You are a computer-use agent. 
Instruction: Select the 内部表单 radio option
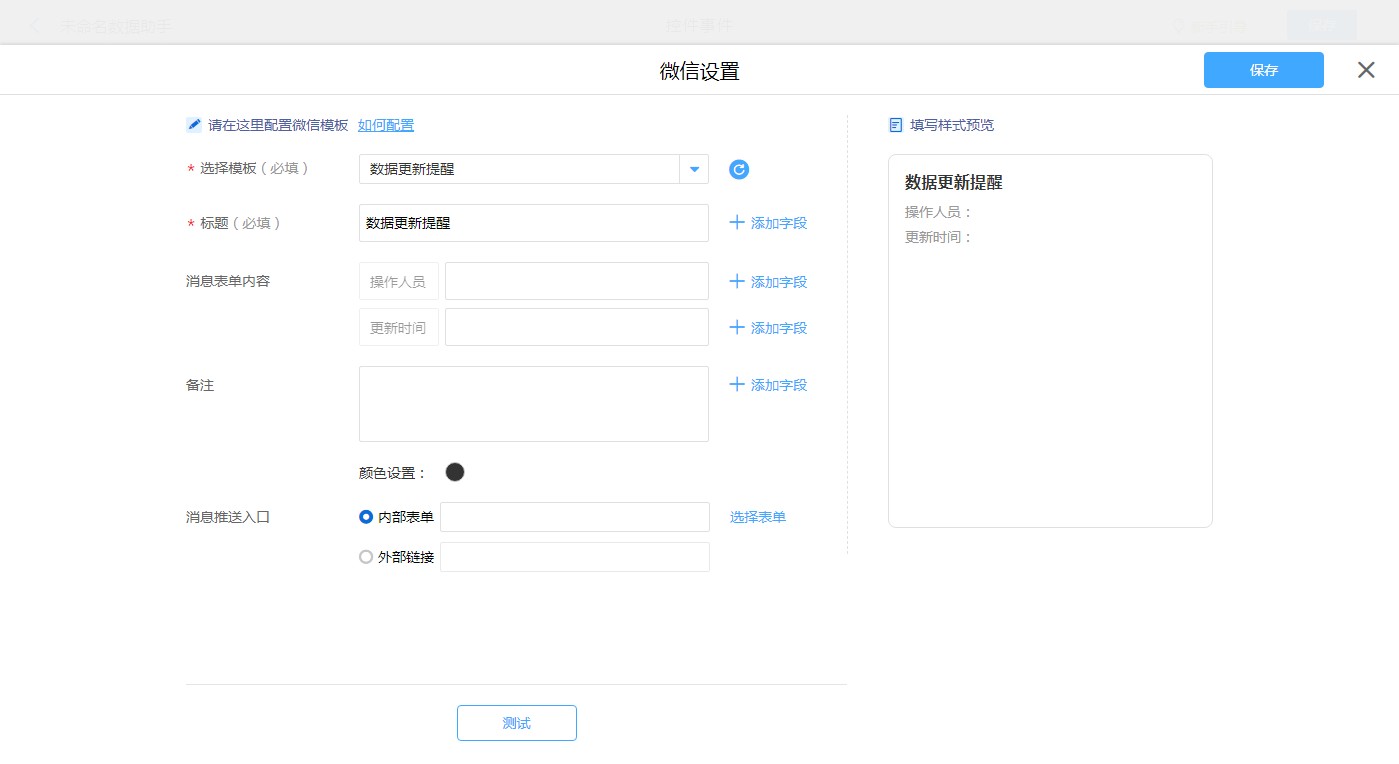coord(366,517)
